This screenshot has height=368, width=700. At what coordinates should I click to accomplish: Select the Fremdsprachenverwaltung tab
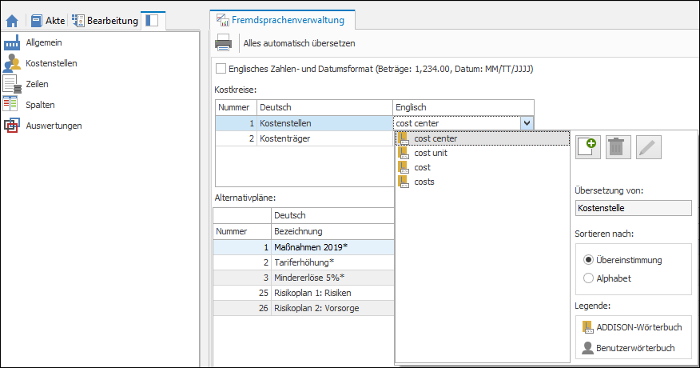[x=282, y=20]
